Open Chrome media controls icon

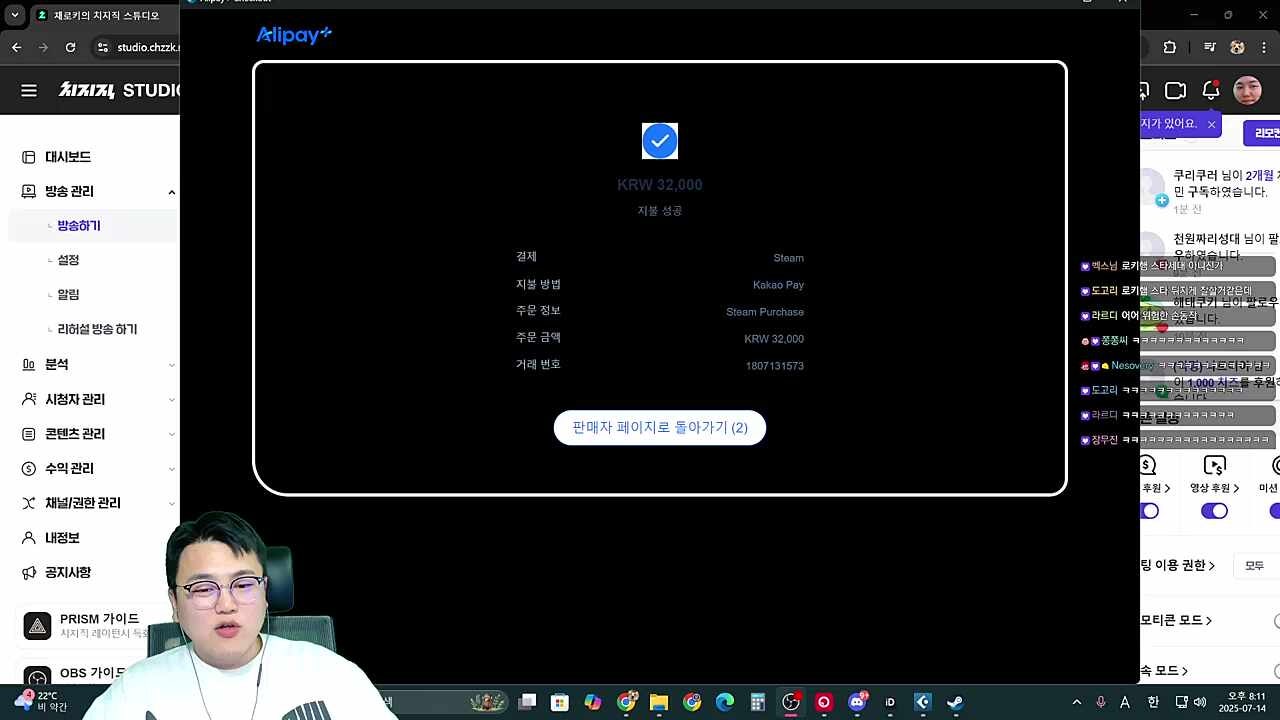(1210, 47)
